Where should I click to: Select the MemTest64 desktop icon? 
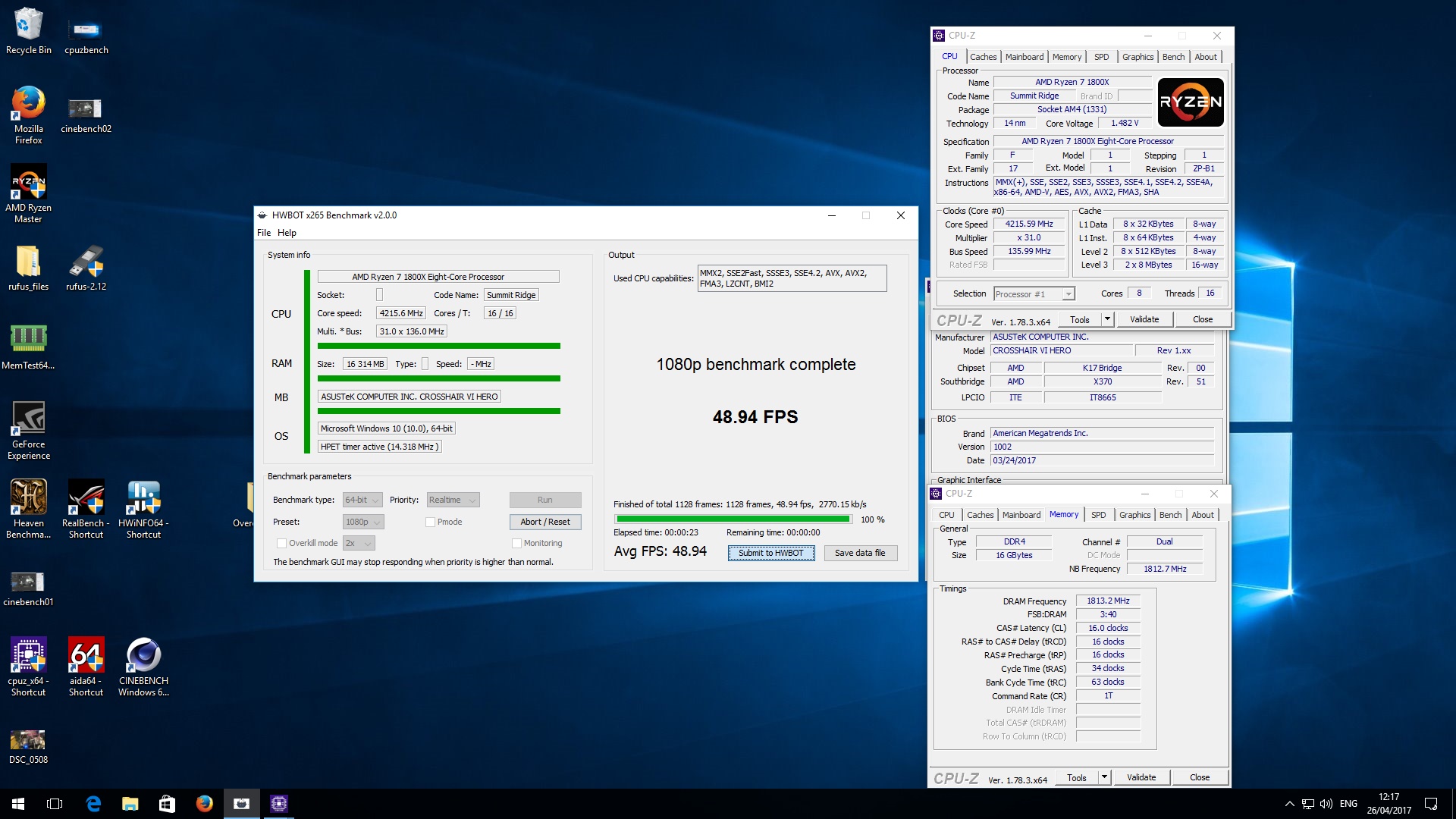point(29,347)
